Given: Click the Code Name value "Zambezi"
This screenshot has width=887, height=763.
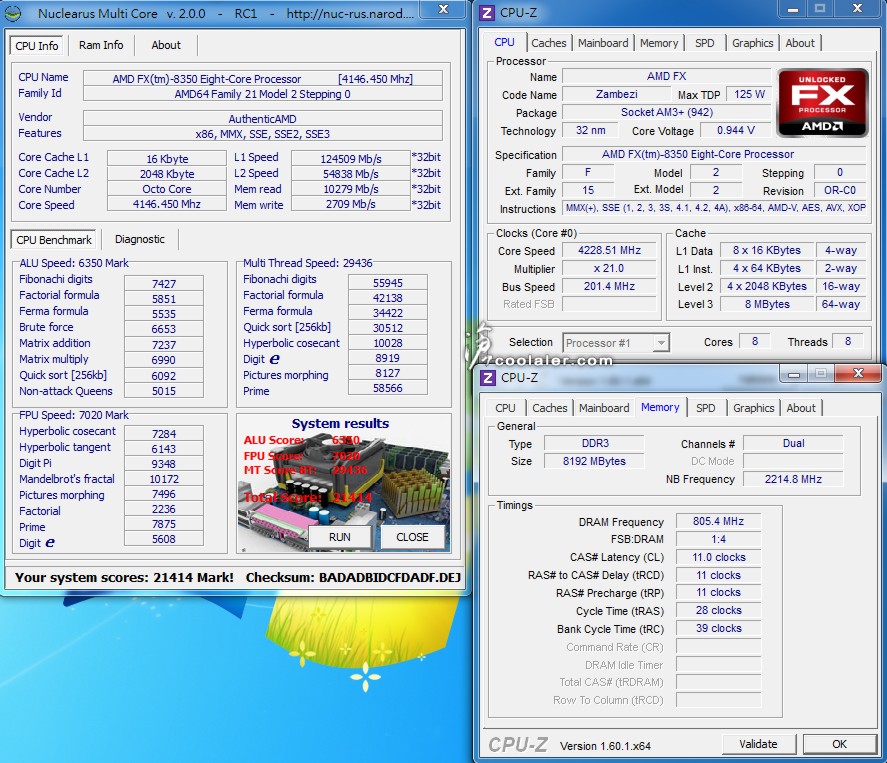Looking at the screenshot, I should pyautogui.click(x=617, y=94).
